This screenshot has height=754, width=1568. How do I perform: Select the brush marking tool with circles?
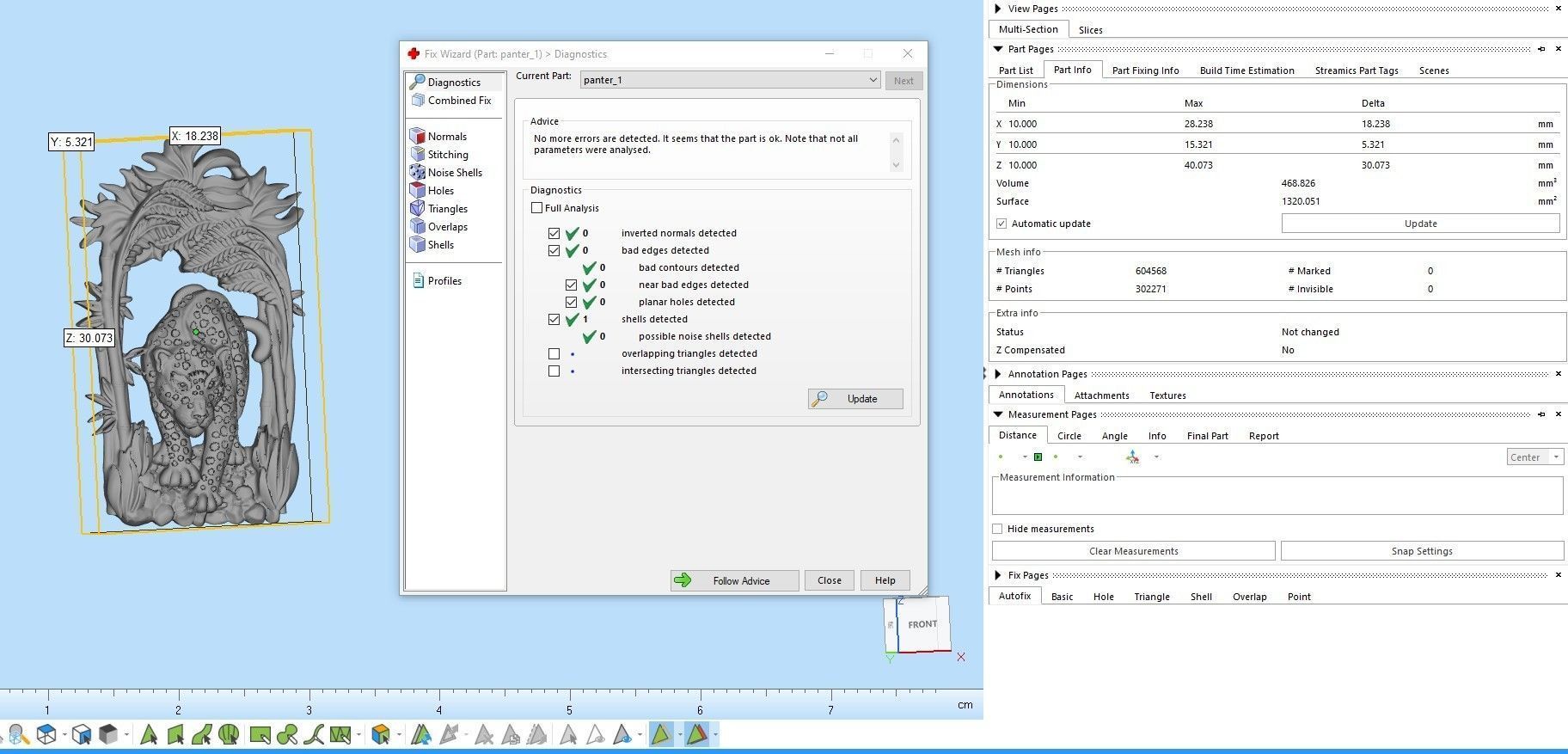tap(287, 734)
